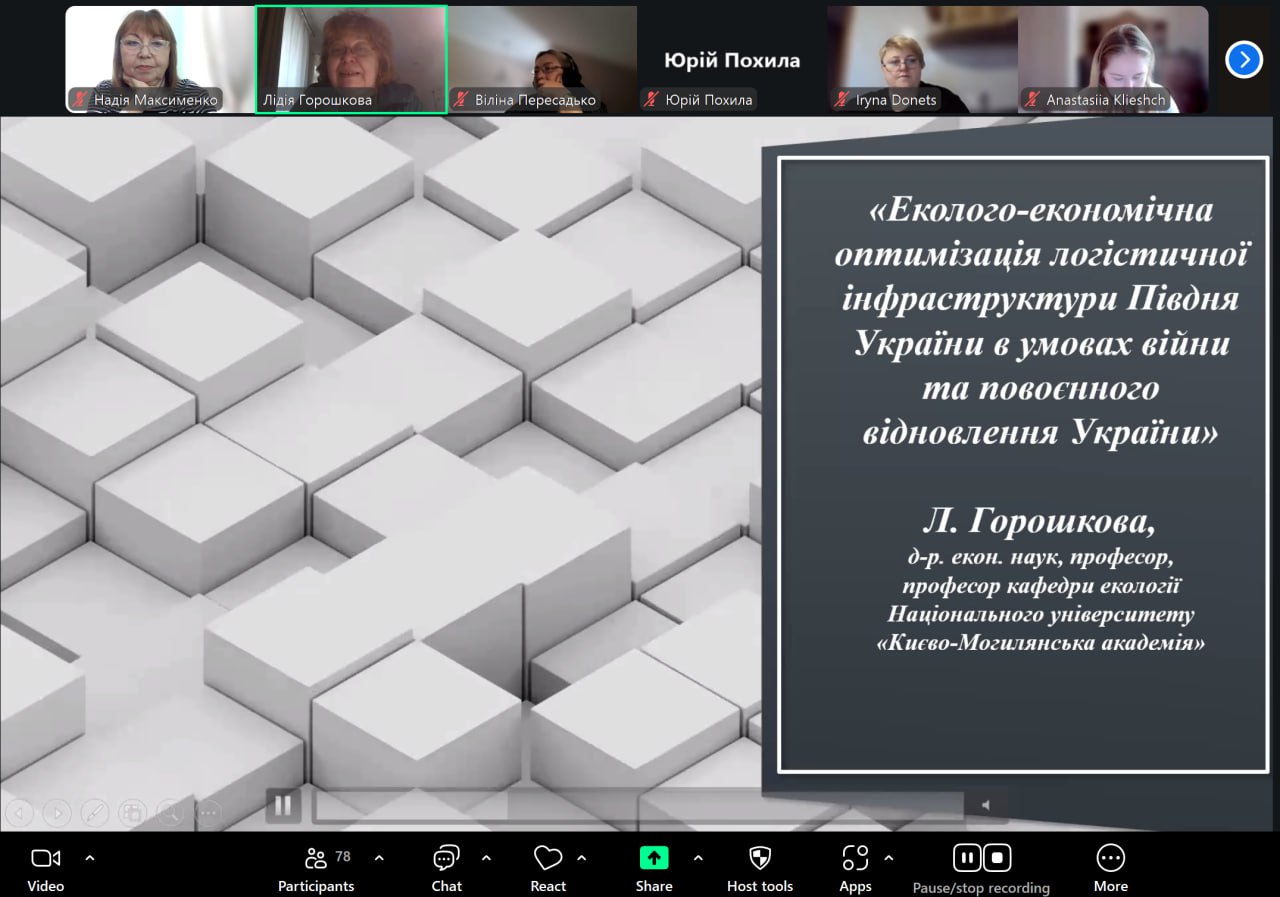Select the slideshow pen tool icon
This screenshot has height=897, width=1280.
click(94, 812)
